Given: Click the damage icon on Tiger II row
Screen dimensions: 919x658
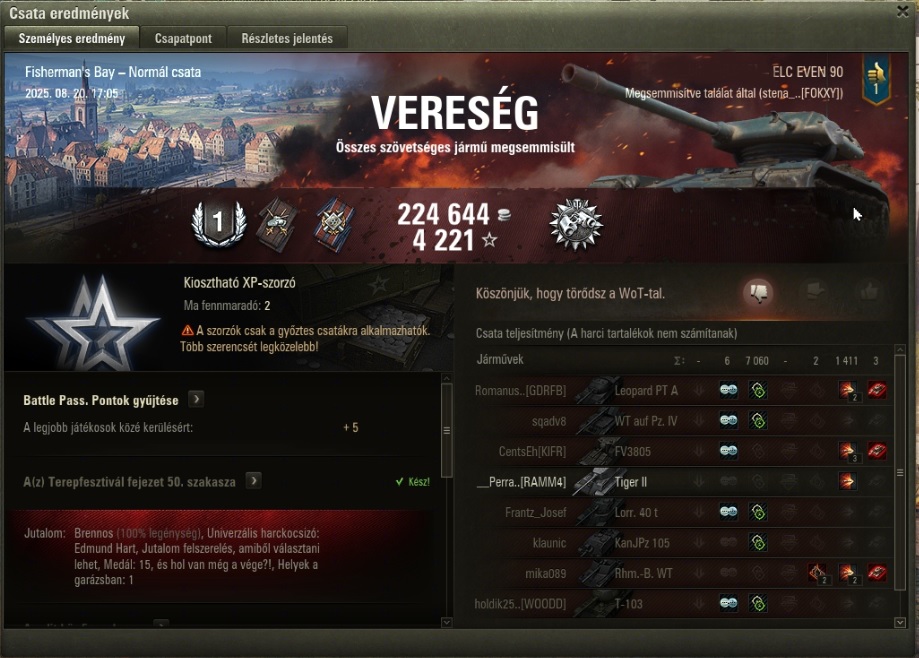Looking at the screenshot, I should click(x=847, y=482).
